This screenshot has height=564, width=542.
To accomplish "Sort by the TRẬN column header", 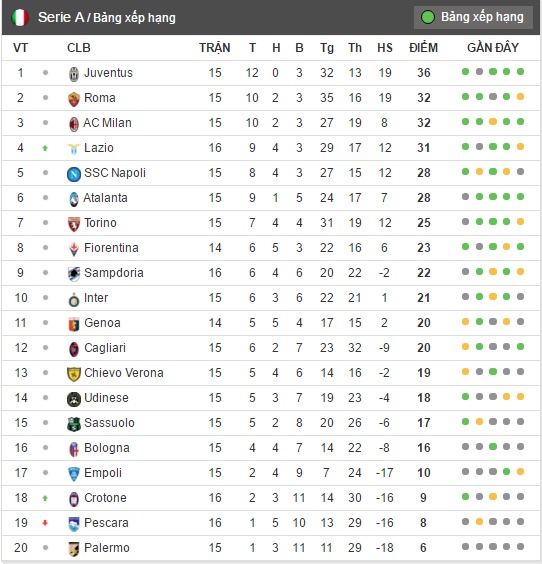I will 215,48.
